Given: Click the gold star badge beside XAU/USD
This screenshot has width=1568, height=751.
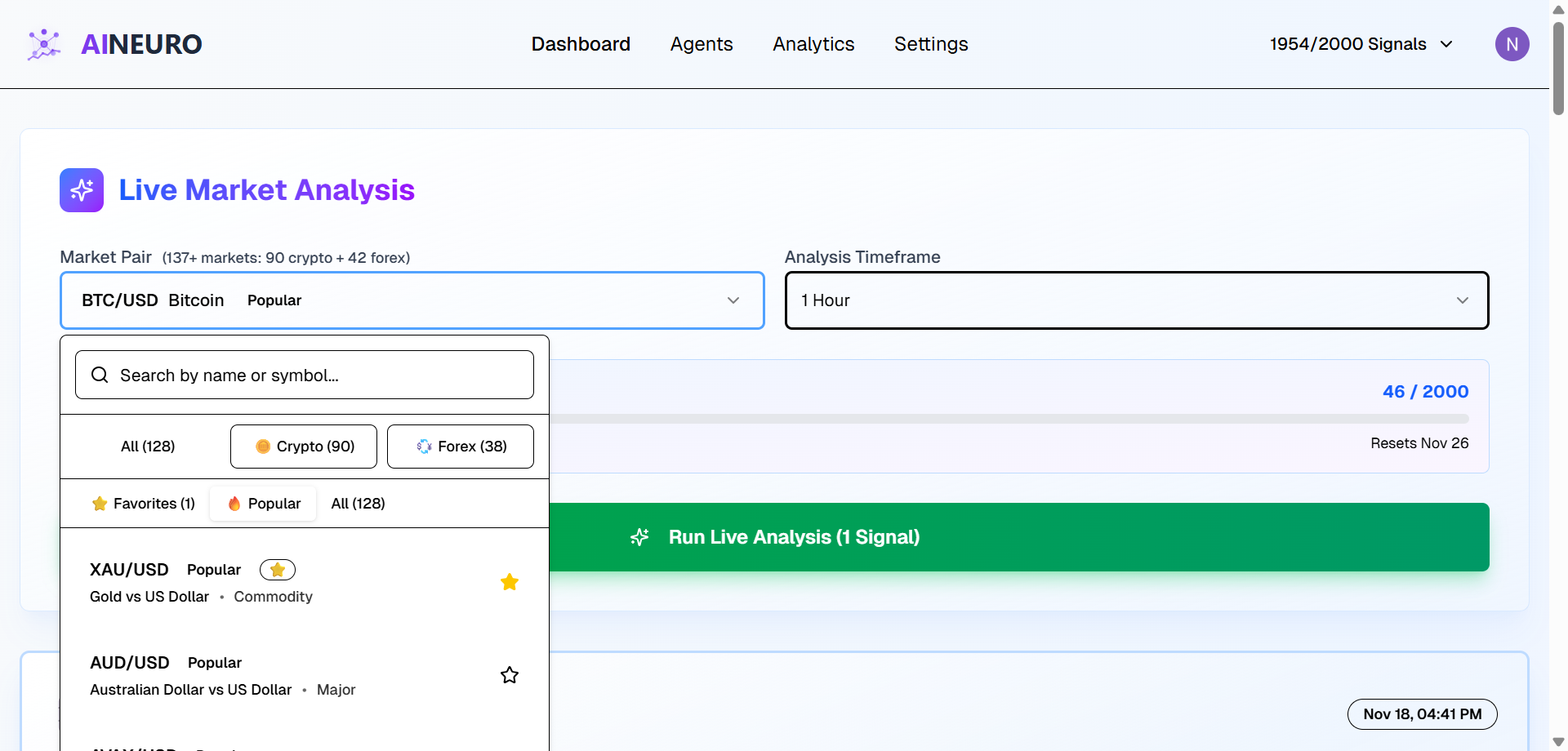Looking at the screenshot, I should [278, 570].
